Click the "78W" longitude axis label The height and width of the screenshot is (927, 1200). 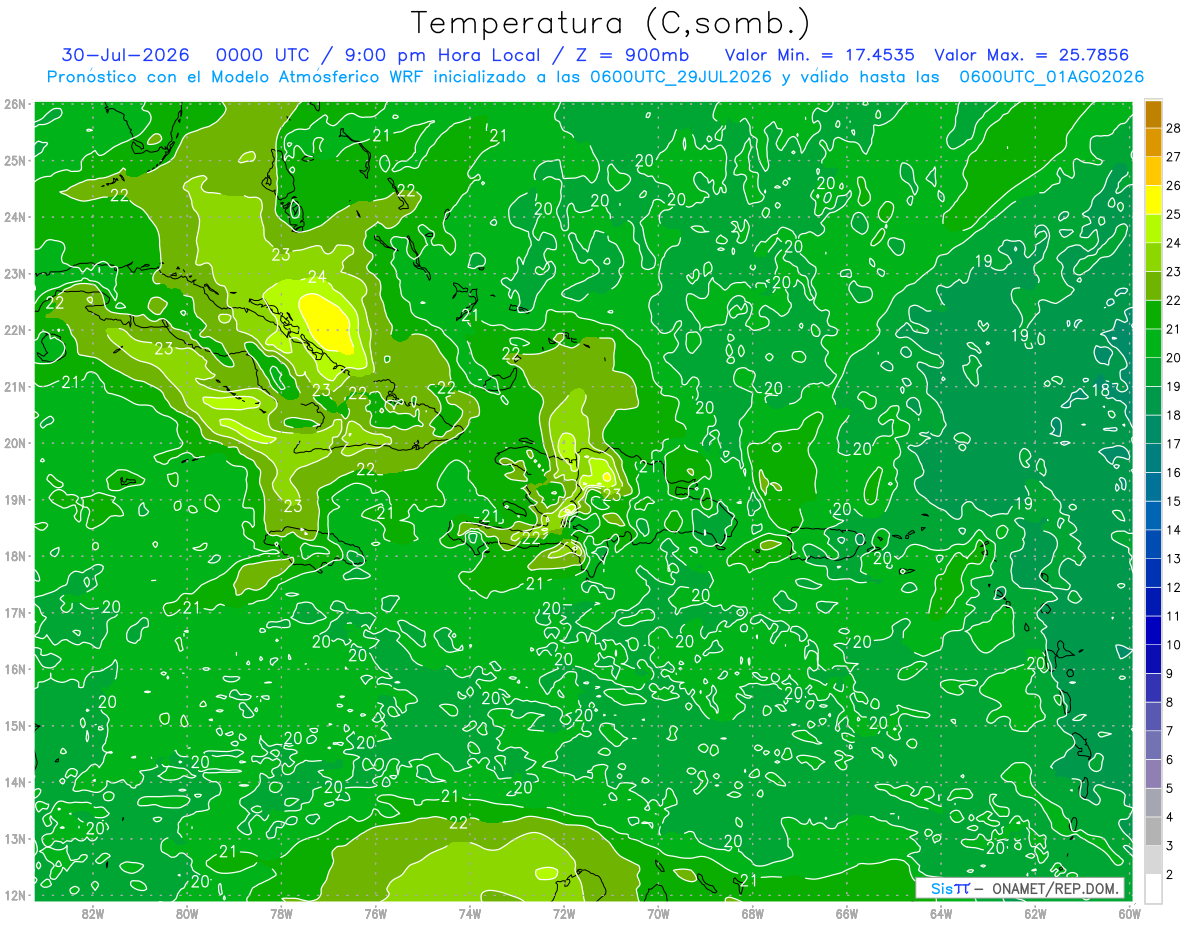click(x=281, y=913)
